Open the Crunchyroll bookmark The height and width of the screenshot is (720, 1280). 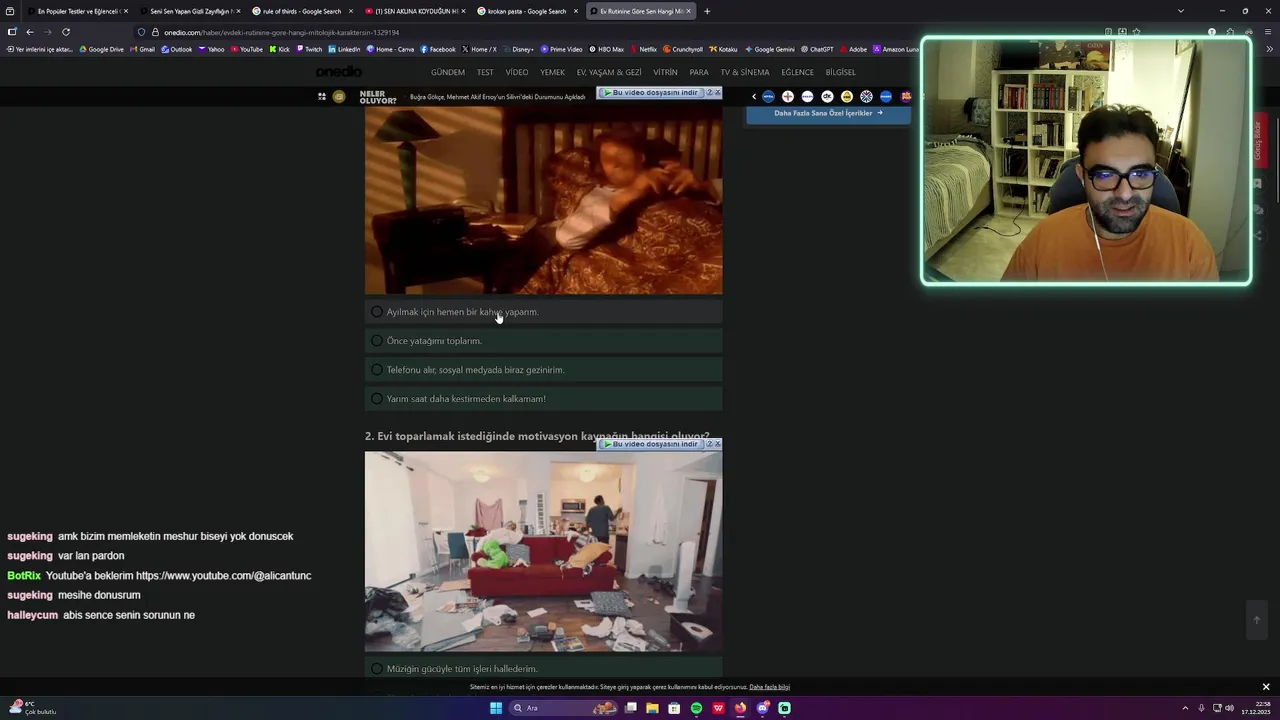point(683,49)
